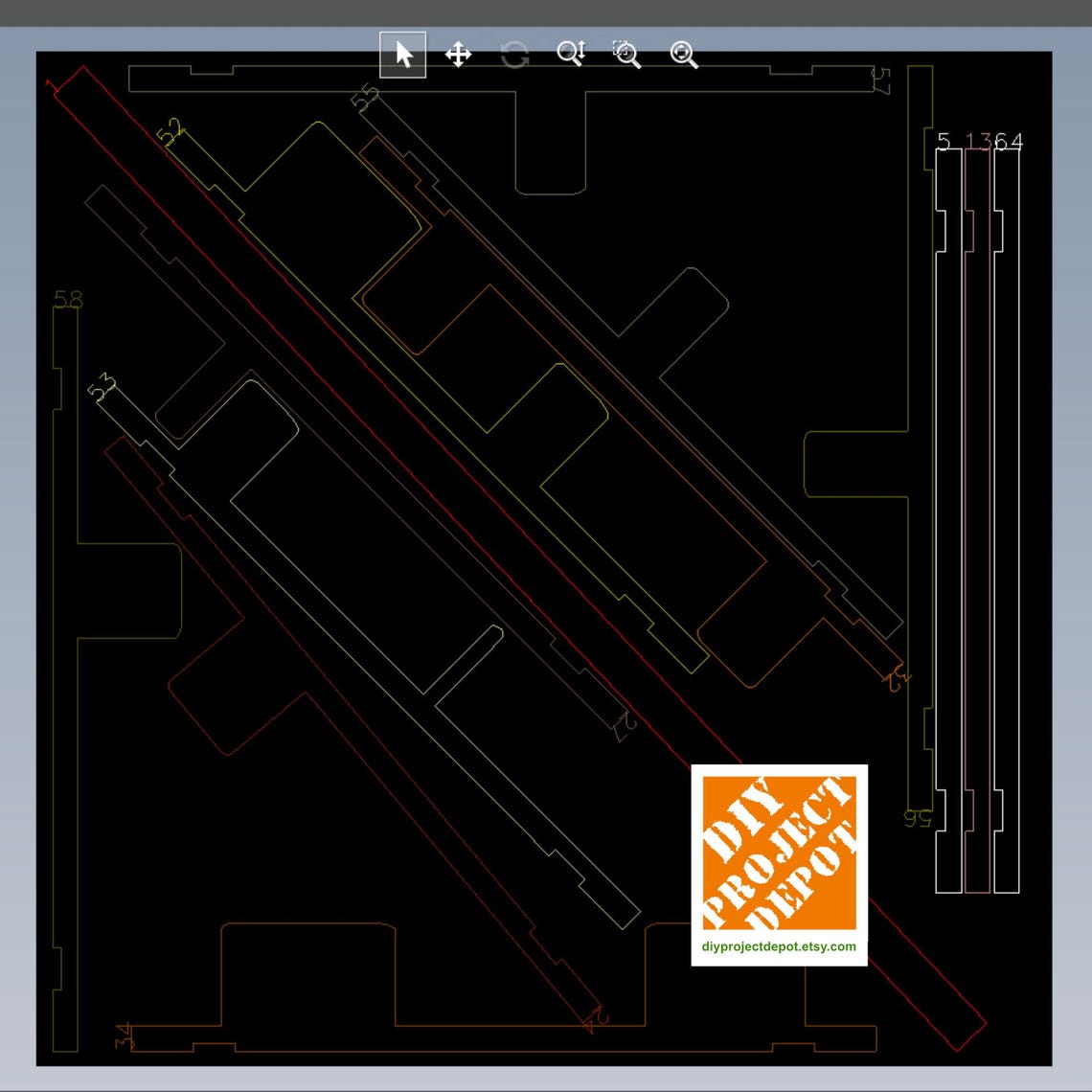Activate the Zoom Window tool
The image size is (1092, 1092).
627,56
